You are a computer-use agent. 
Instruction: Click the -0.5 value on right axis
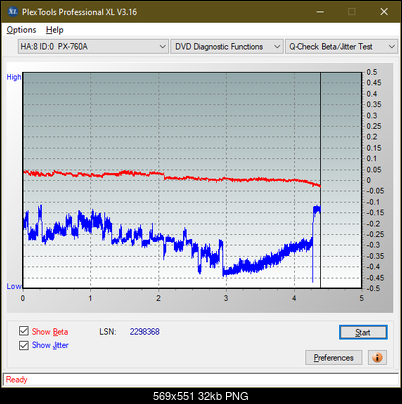pos(373,288)
